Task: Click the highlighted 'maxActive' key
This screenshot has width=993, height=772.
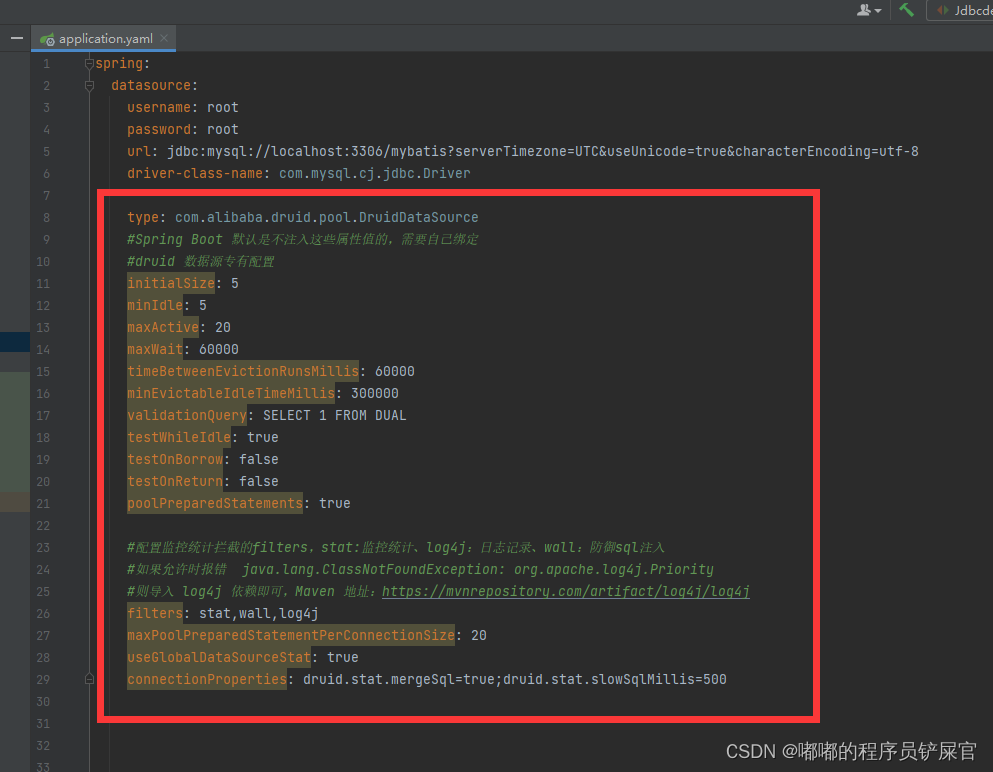Action: click(x=163, y=327)
